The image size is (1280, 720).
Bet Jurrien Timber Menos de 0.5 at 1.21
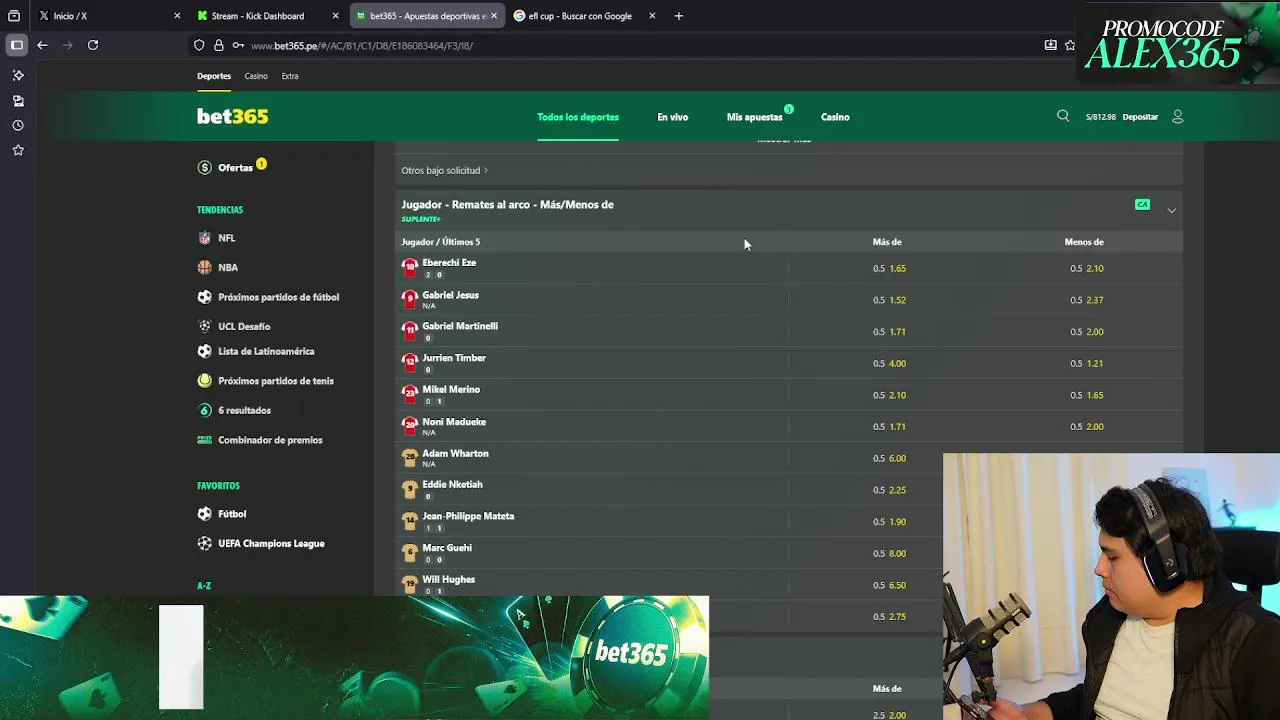1087,363
